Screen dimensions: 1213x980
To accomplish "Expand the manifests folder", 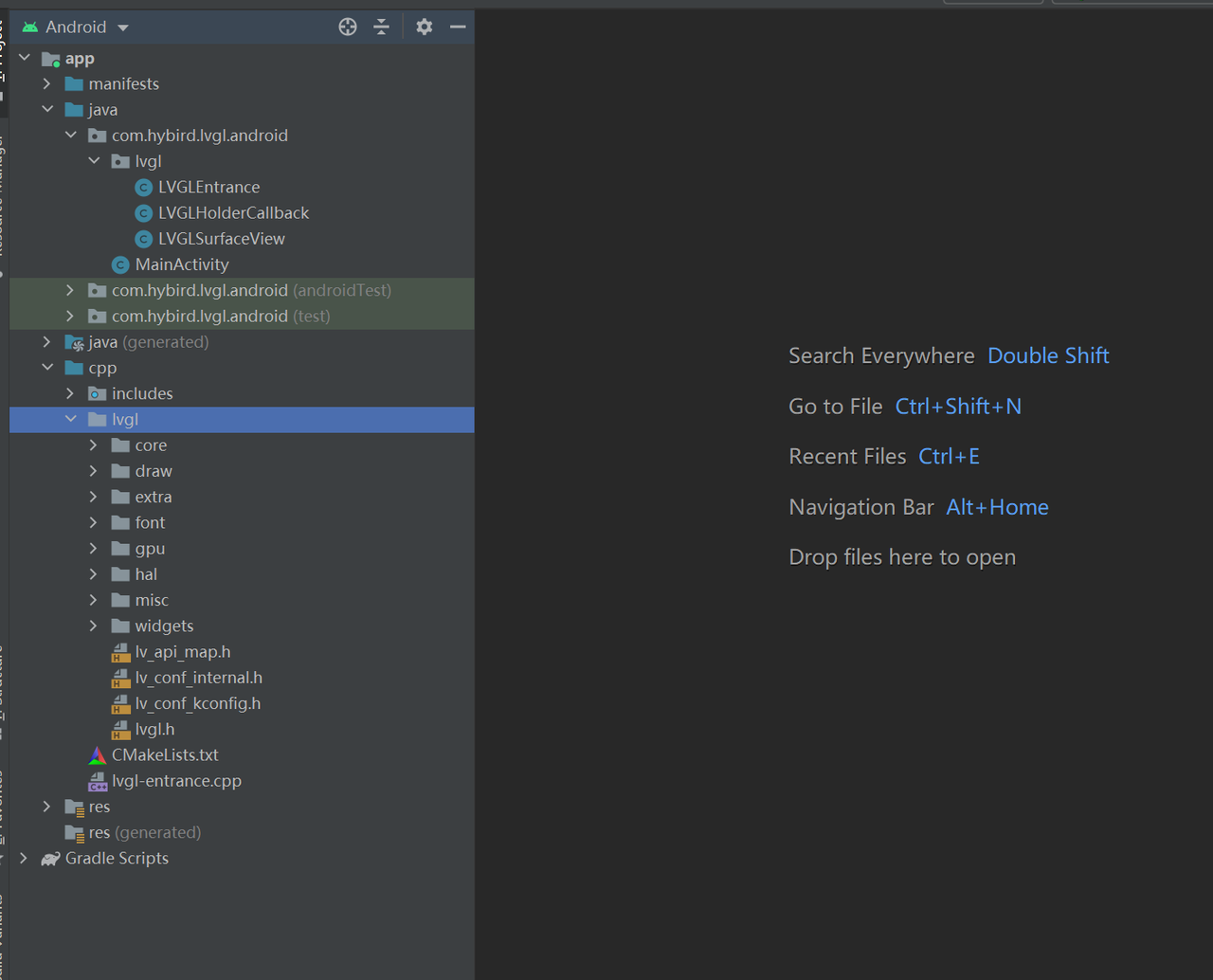I will pos(47,84).
